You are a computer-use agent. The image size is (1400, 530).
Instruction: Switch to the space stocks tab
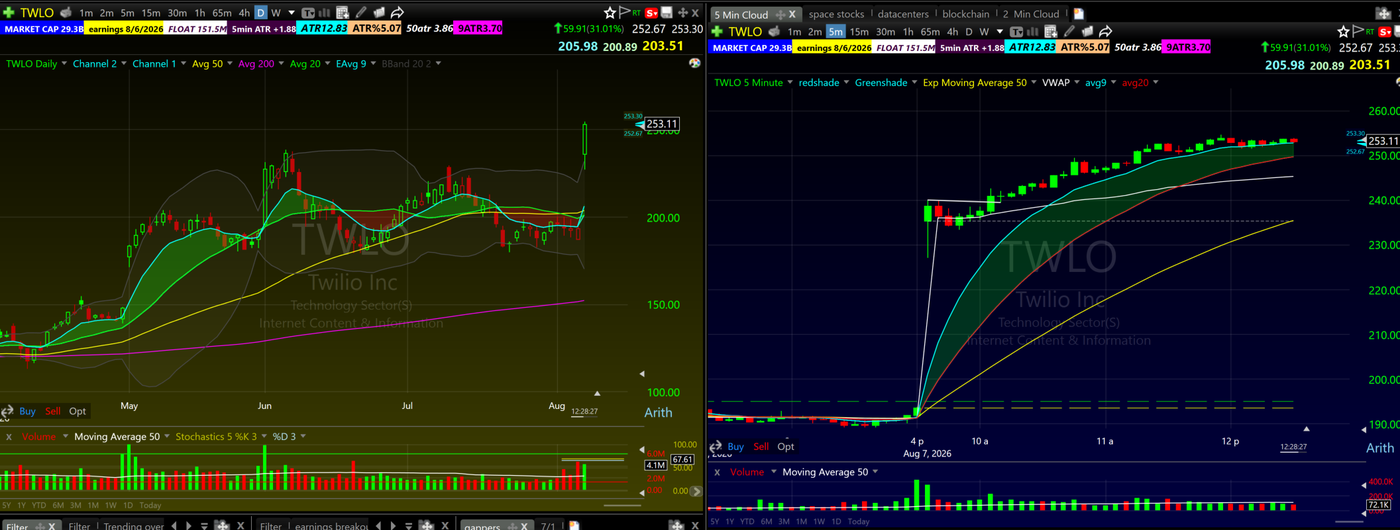pyautogui.click(x=836, y=14)
